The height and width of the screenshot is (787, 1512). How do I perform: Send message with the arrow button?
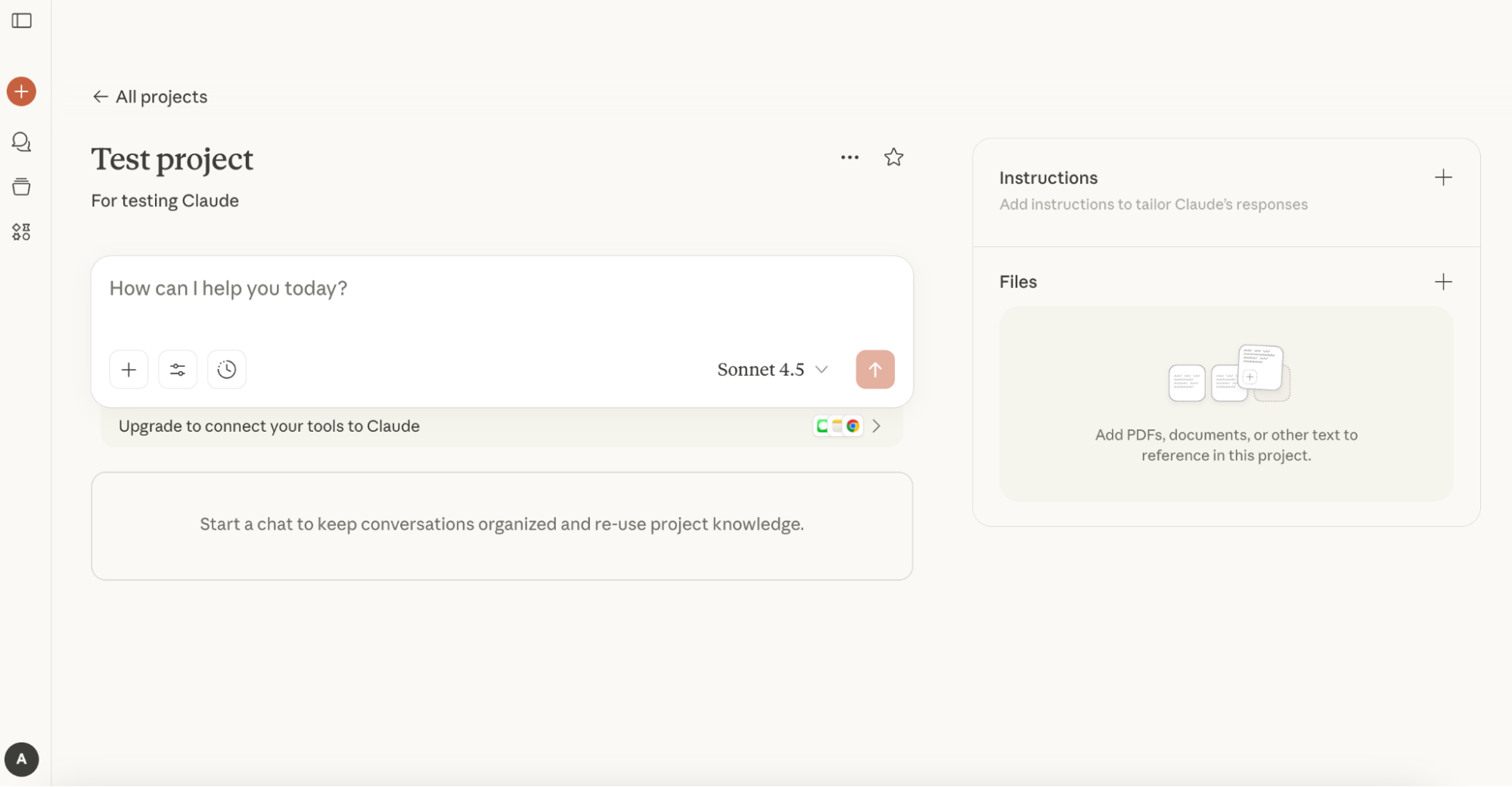click(x=875, y=370)
